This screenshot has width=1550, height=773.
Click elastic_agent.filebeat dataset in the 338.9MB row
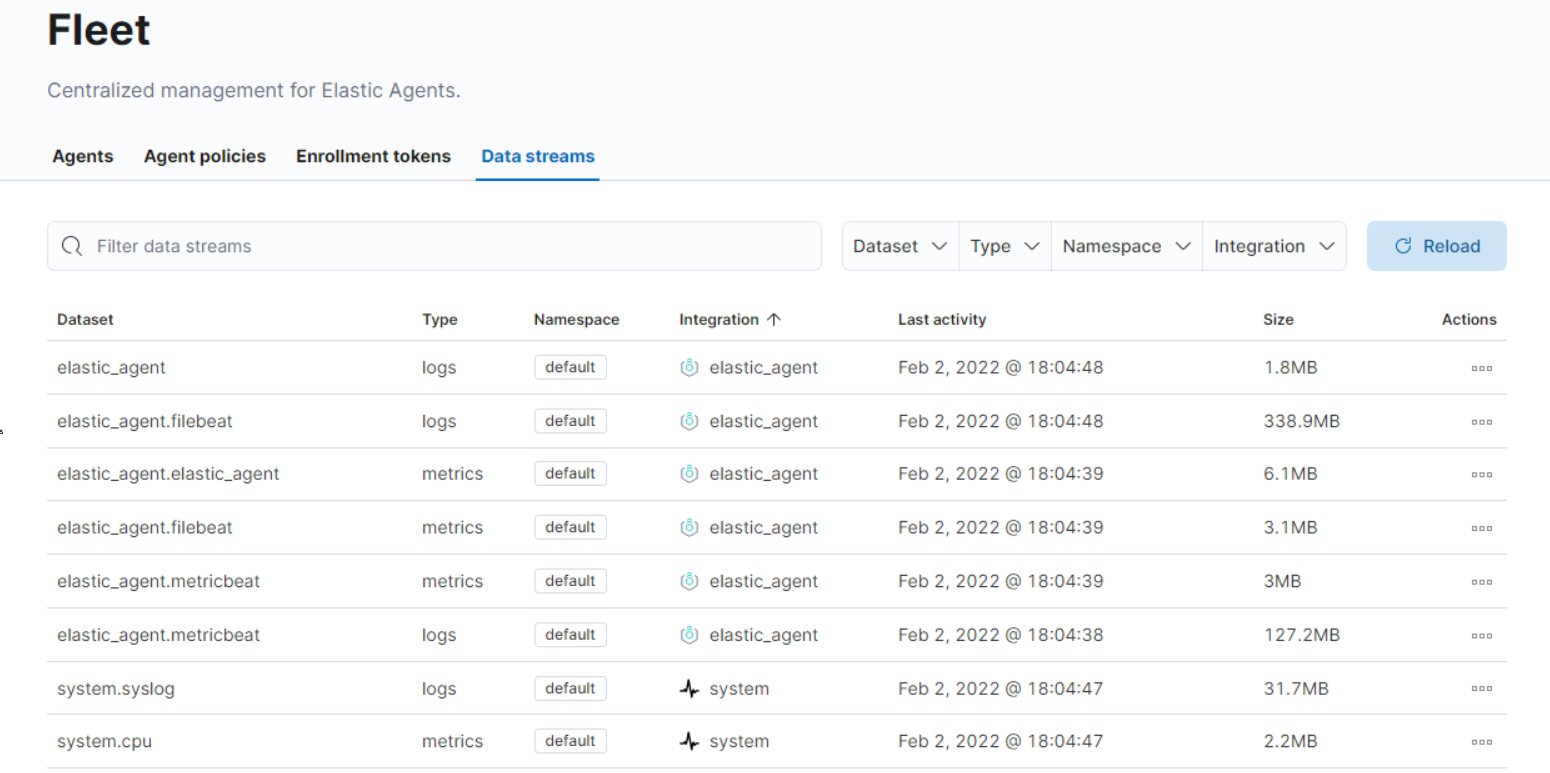(145, 421)
